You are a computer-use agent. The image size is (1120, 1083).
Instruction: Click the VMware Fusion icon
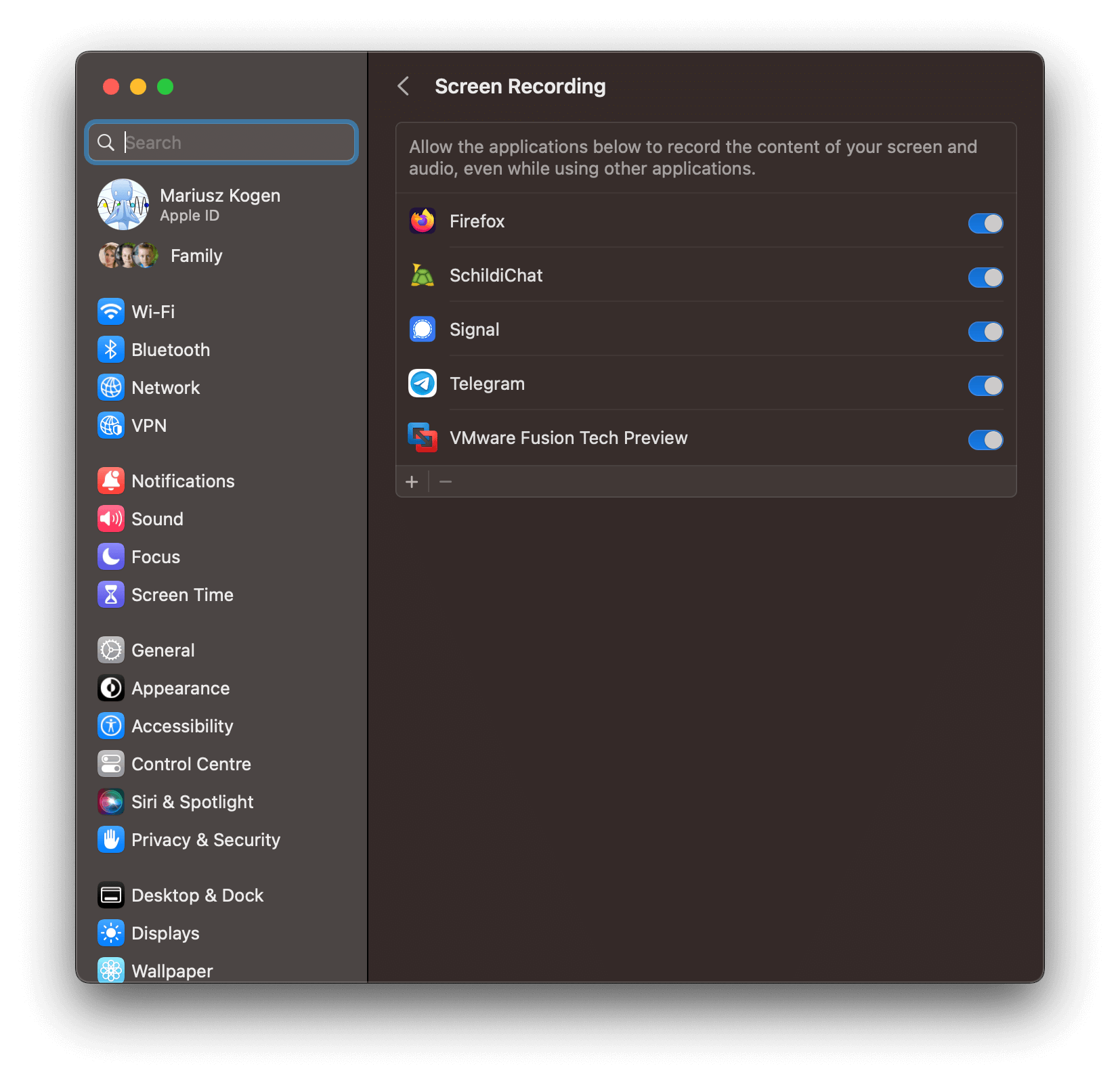(423, 438)
